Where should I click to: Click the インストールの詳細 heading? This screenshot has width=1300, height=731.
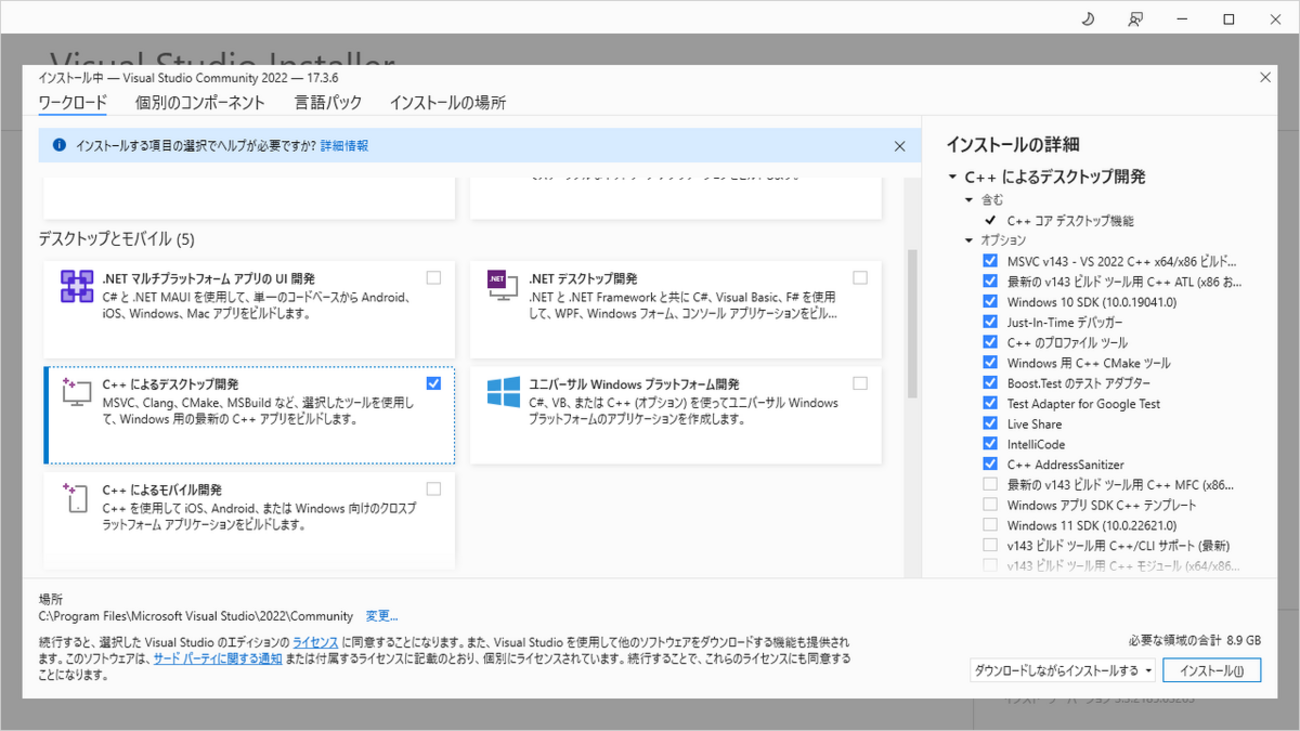point(1012,145)
